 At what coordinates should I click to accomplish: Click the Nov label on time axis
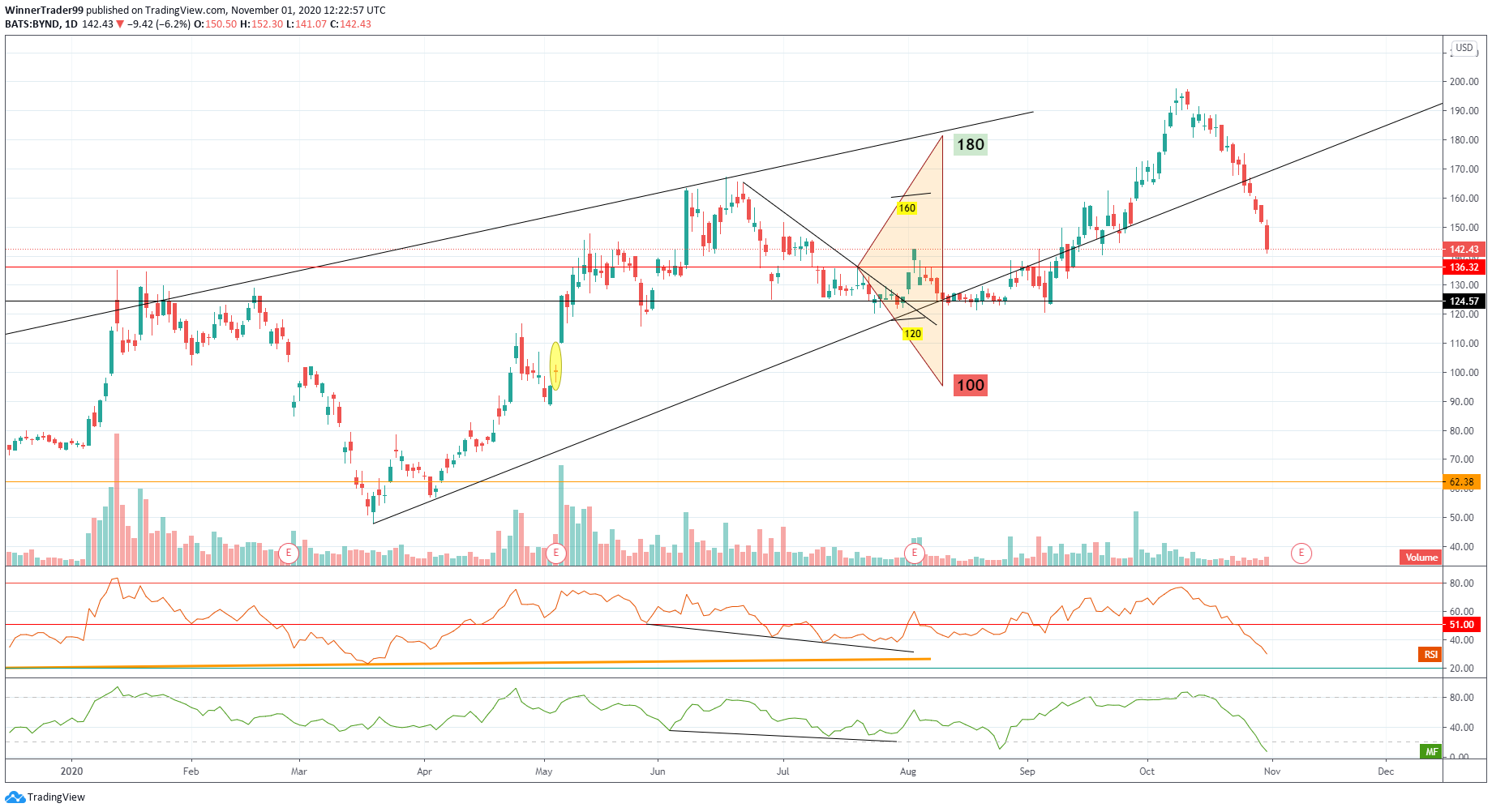(x=1272, y=771)
